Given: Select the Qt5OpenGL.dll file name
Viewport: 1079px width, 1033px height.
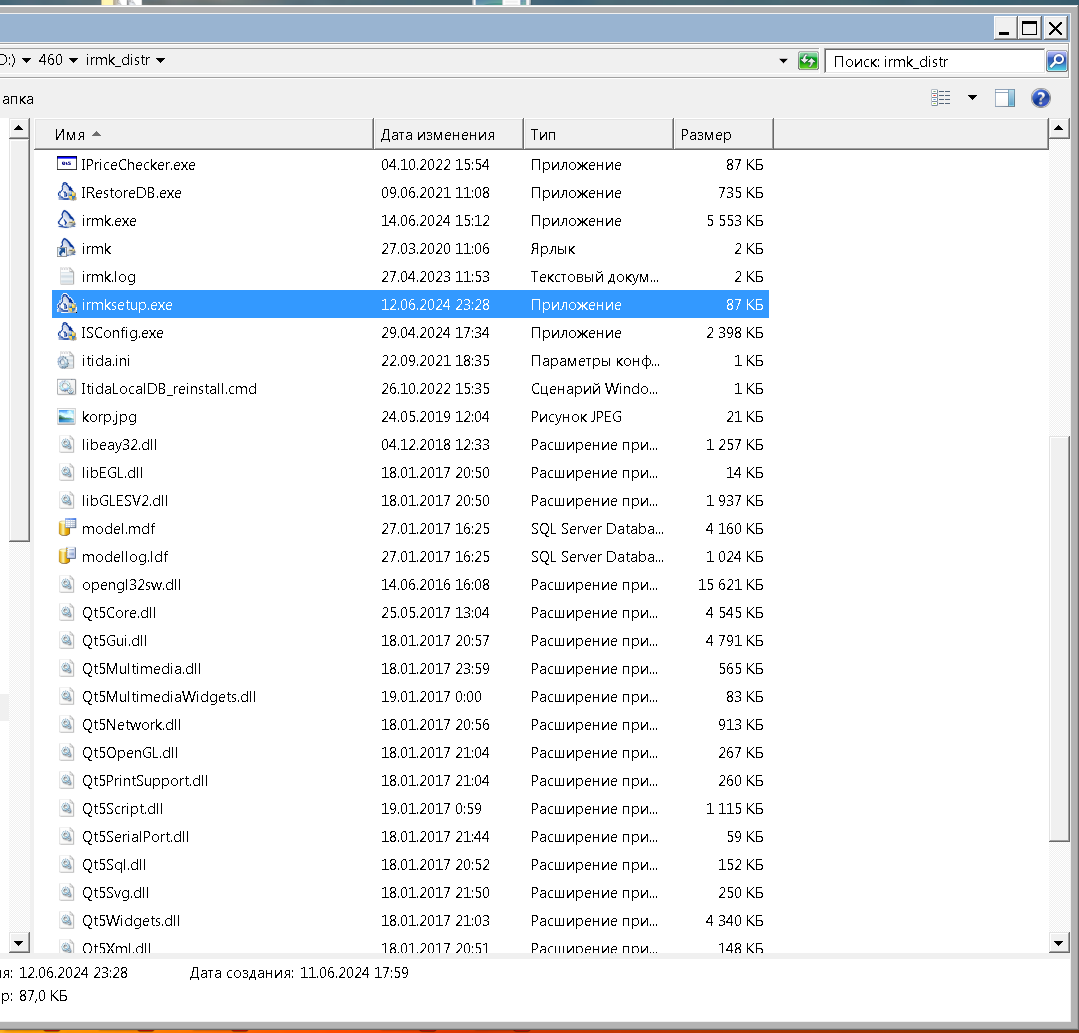Looking at the screenshot, I should (x=130, y=752).
